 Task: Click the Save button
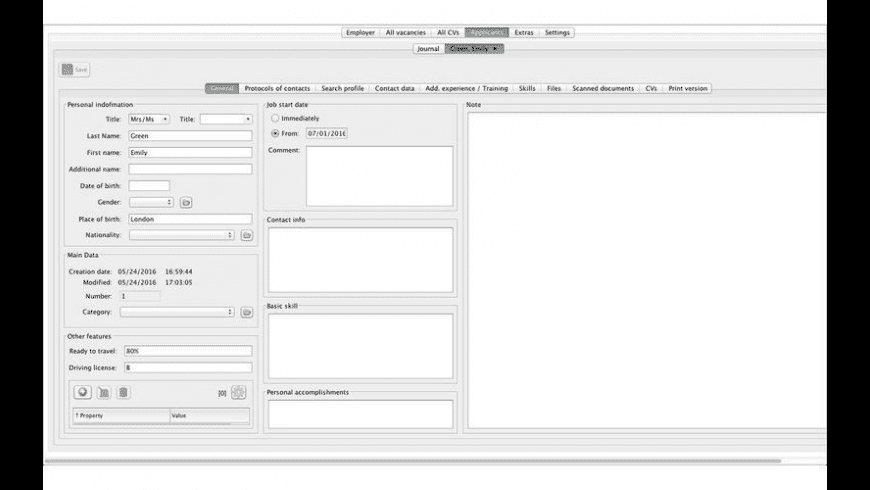tap(75, 70)
